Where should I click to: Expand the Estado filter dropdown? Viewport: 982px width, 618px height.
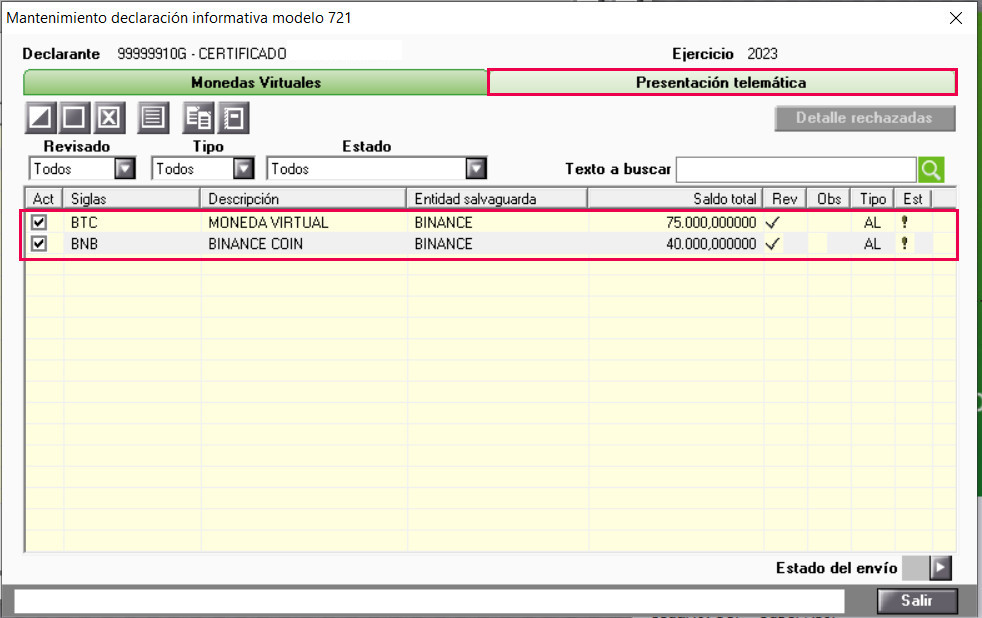[476, 168]
